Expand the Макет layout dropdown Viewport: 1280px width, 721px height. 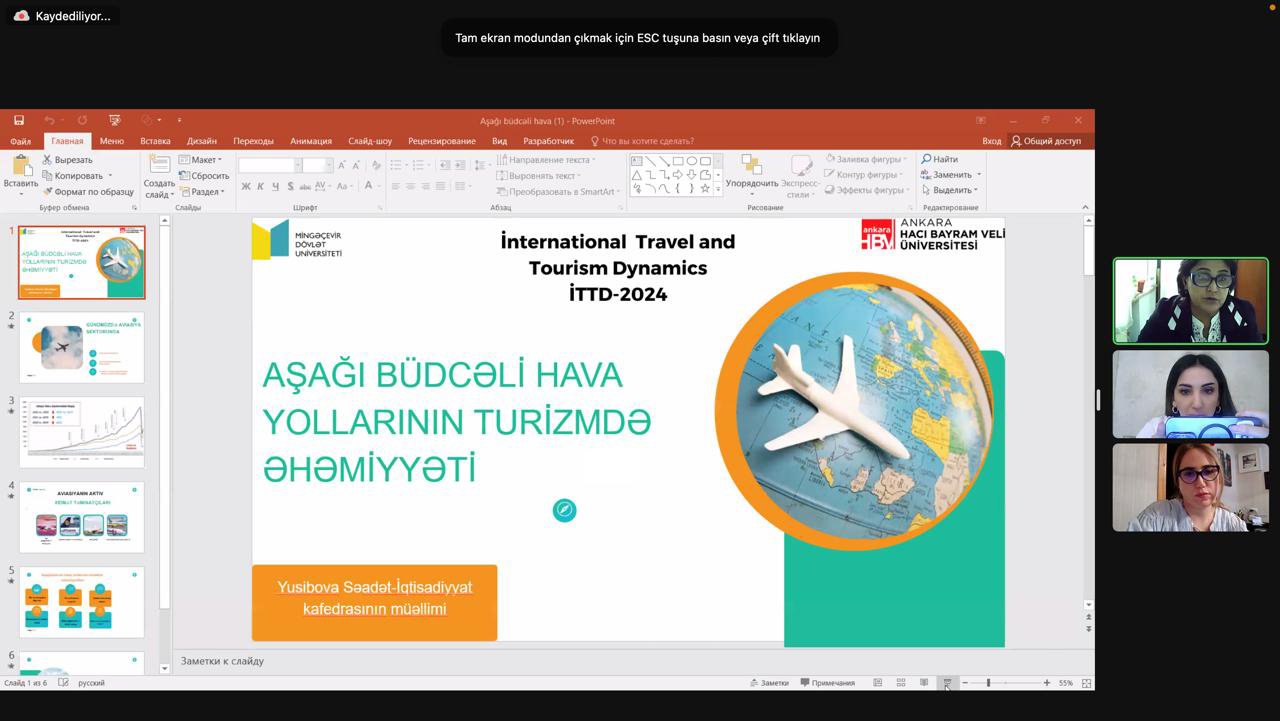click(x=200, y=160)
